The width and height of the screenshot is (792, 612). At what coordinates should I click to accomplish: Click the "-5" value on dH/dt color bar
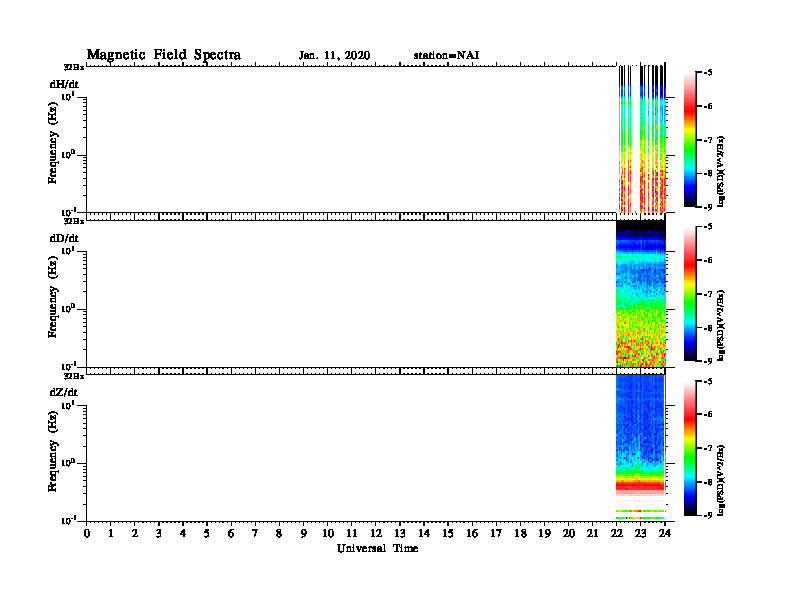(708, 73)
